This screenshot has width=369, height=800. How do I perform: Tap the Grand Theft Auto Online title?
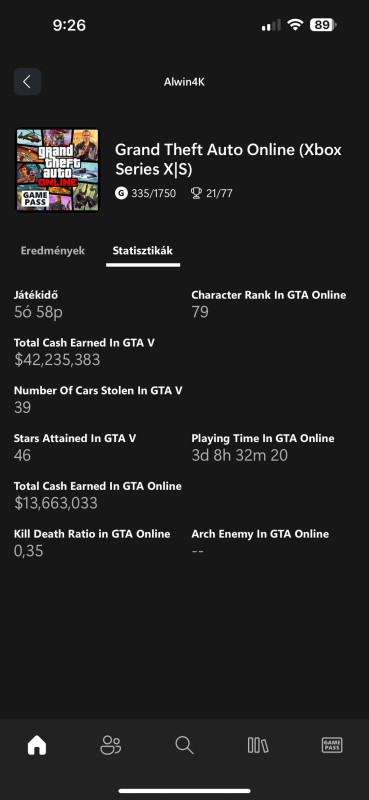point(228,159)
